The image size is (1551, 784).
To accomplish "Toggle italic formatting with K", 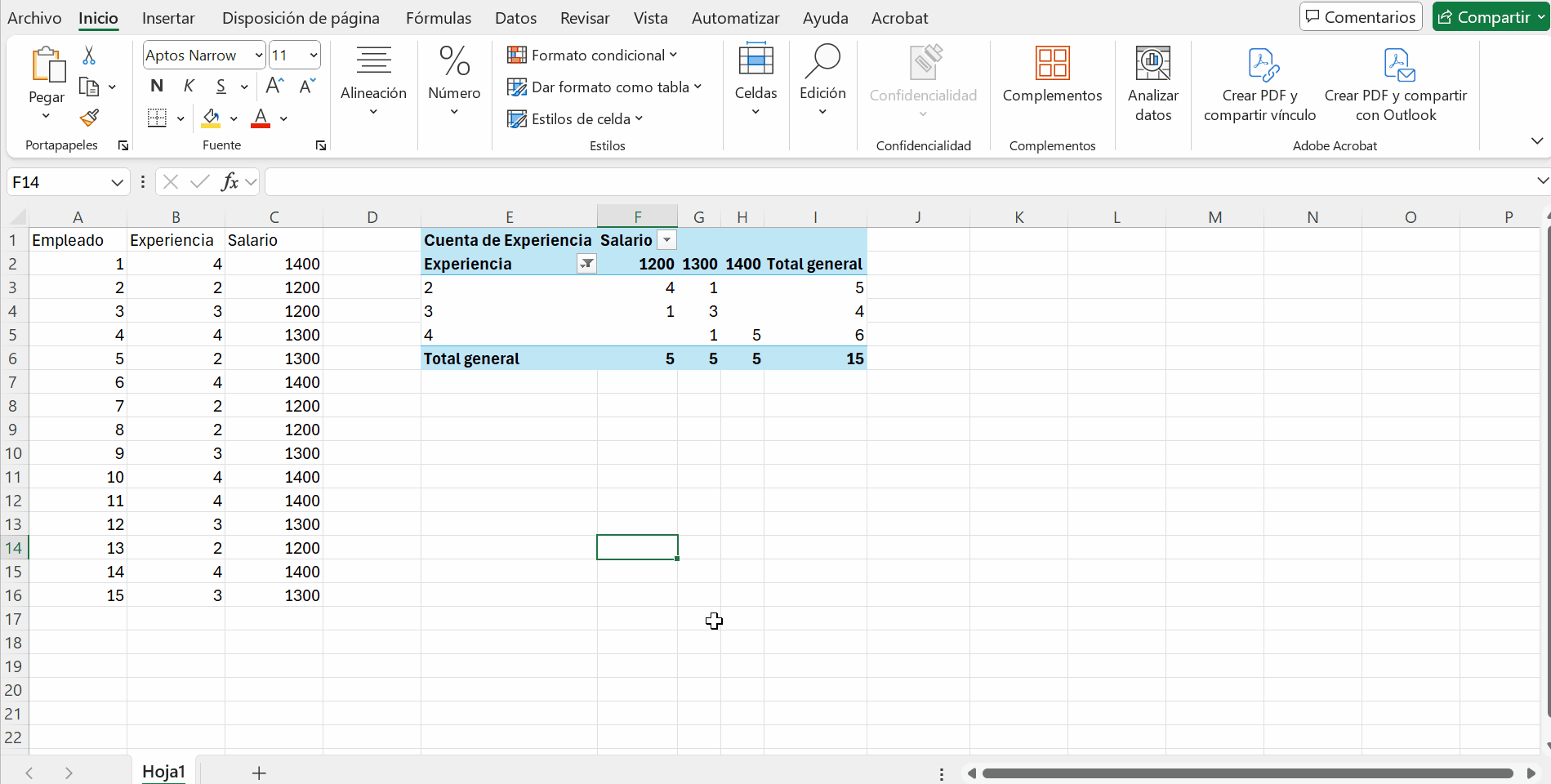I will click(x=189, y=86).
